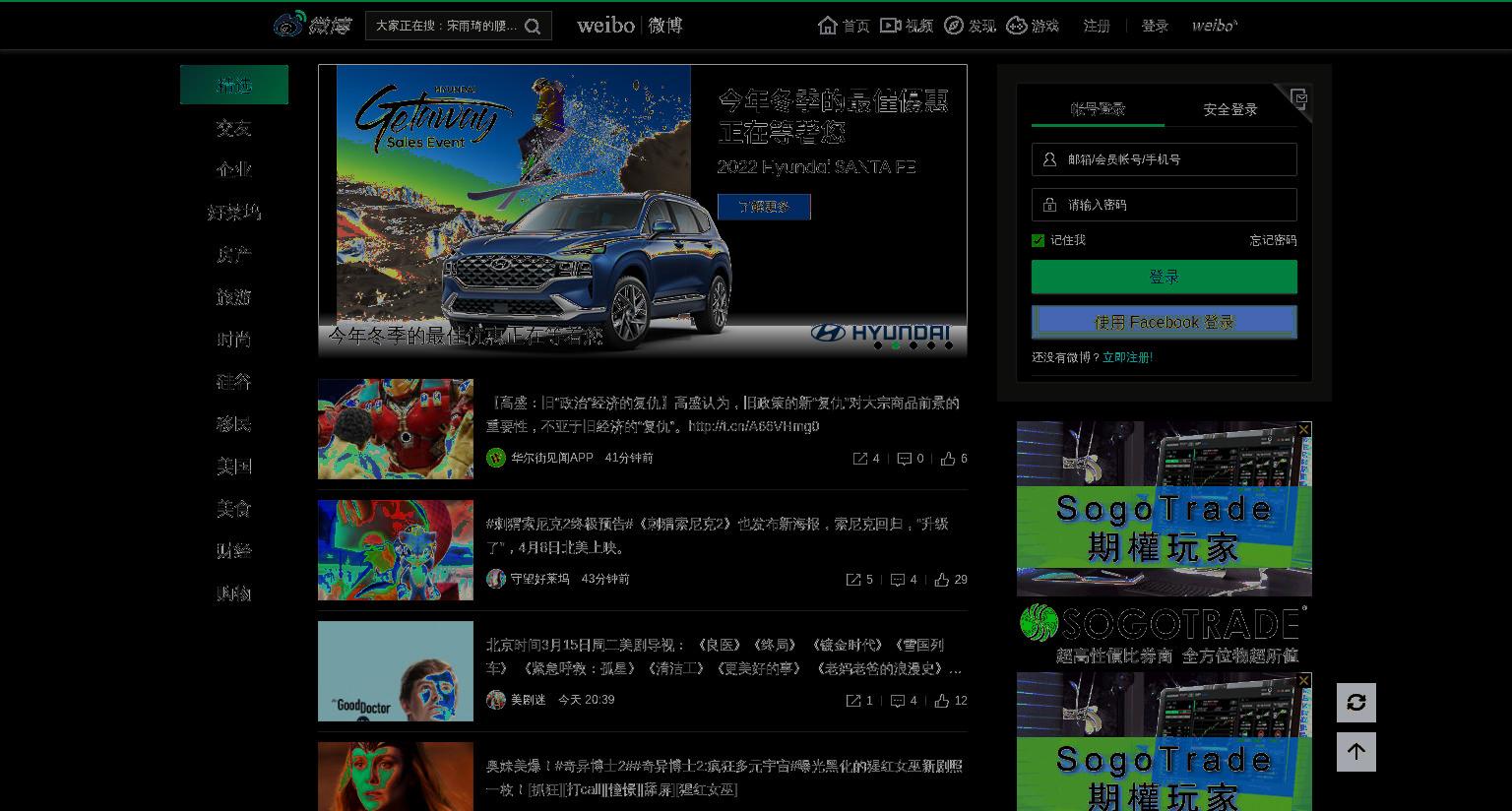This screenshot has height=811, width=1512.
Task: Open 硅谷 category in sidebar
Action: (234, 381)
